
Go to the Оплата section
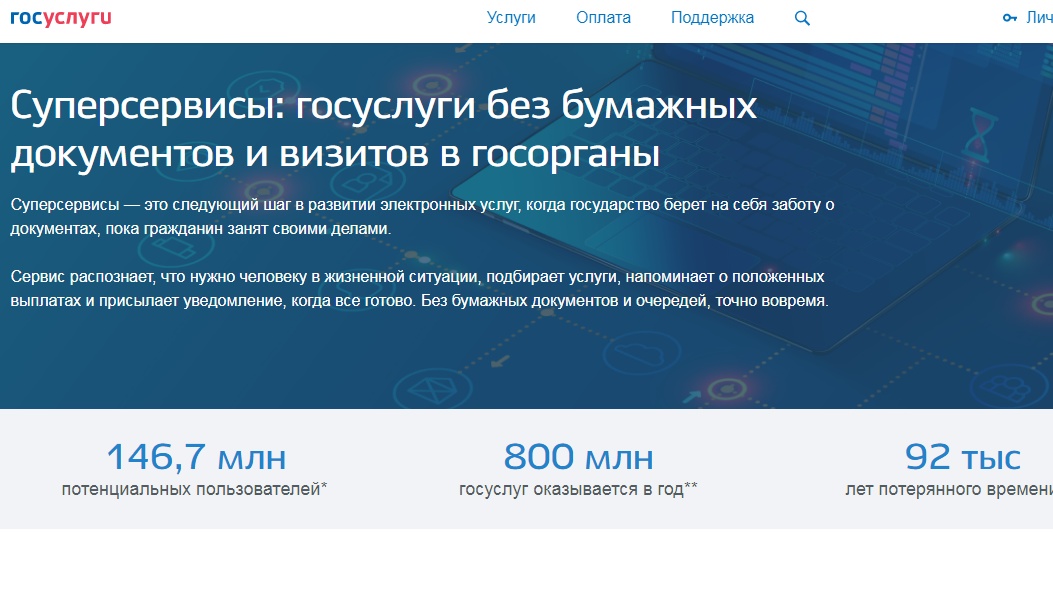(x=603, y=18)
